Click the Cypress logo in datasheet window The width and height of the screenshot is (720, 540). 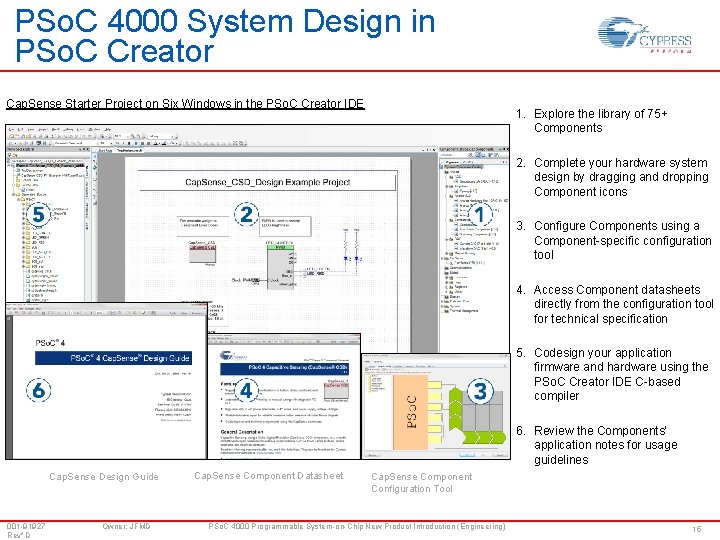pyautogui.click(x=233, y=356)
